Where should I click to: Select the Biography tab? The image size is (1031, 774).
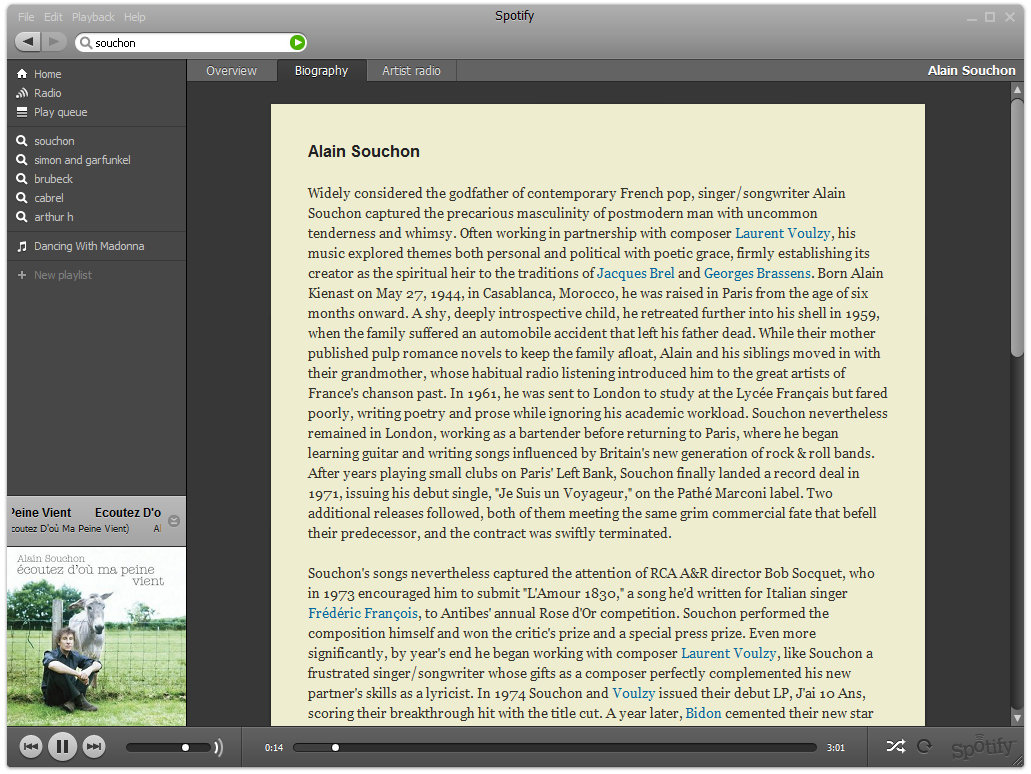[x=322, y=70]
